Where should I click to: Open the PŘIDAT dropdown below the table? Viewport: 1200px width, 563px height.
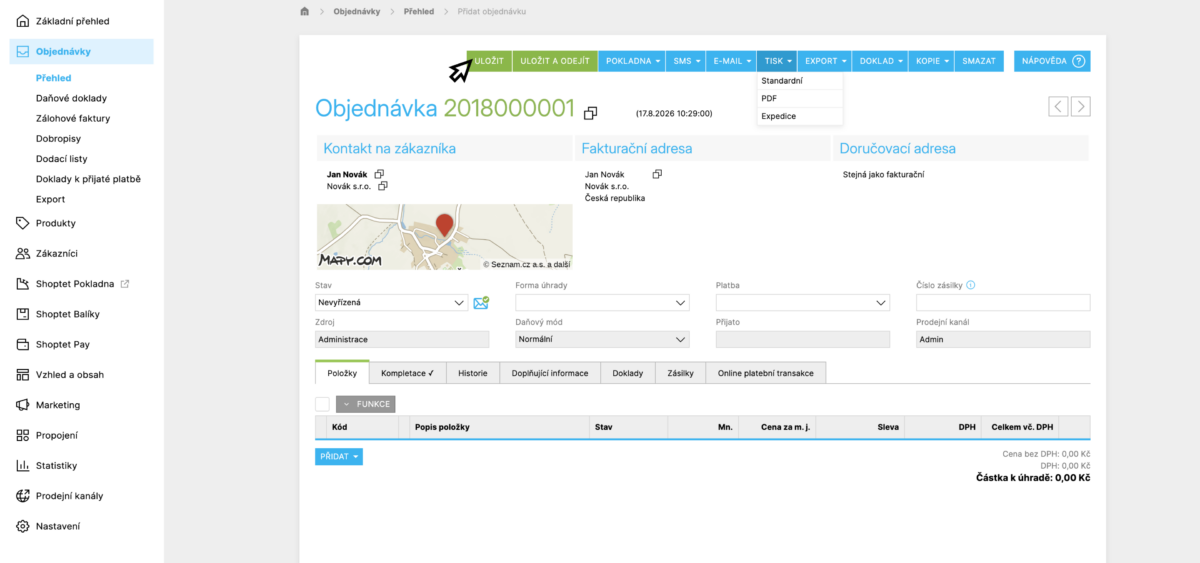339,456
